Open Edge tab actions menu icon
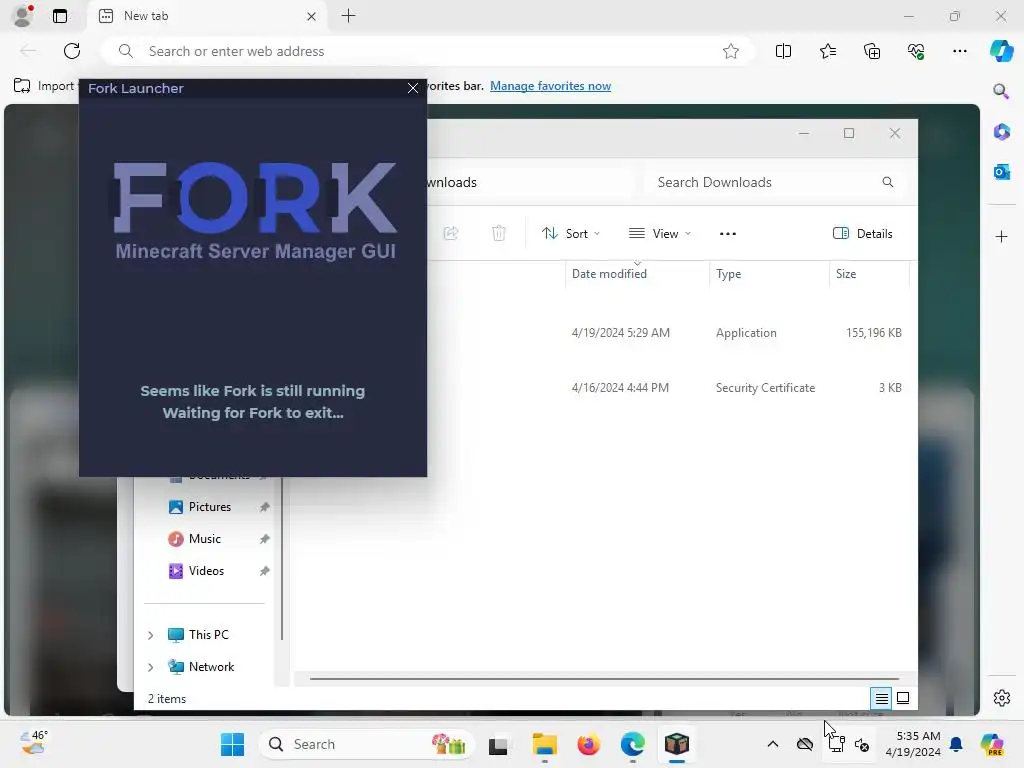Image resolution: width=1024 pixels, height=768 pixels. point(60,16)
